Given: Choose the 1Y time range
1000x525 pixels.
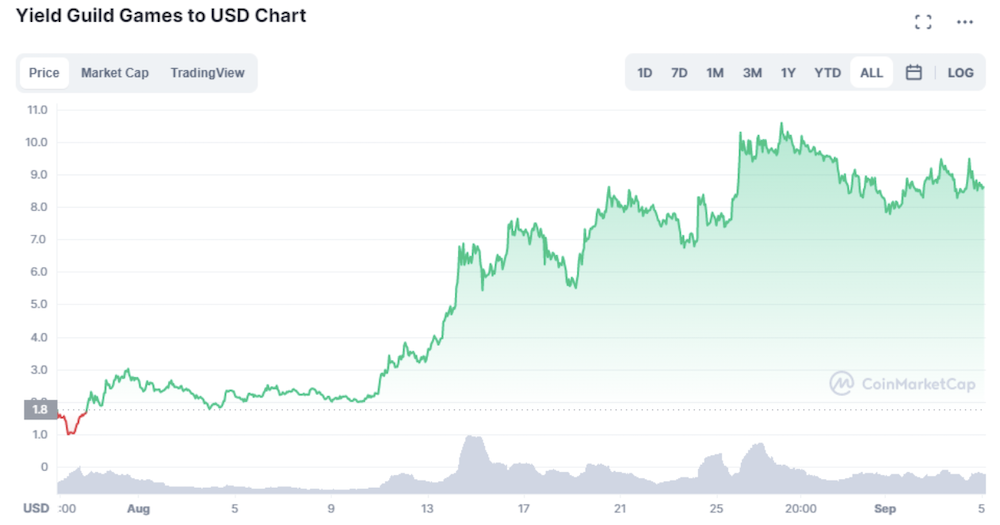Looking at the screenshot, I should click(788, 73).
